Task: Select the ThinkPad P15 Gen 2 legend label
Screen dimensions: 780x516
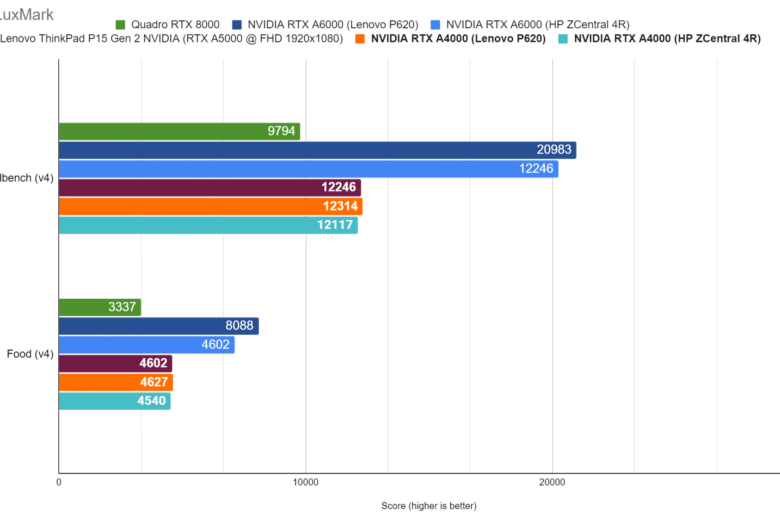Action: pos(172,39)
